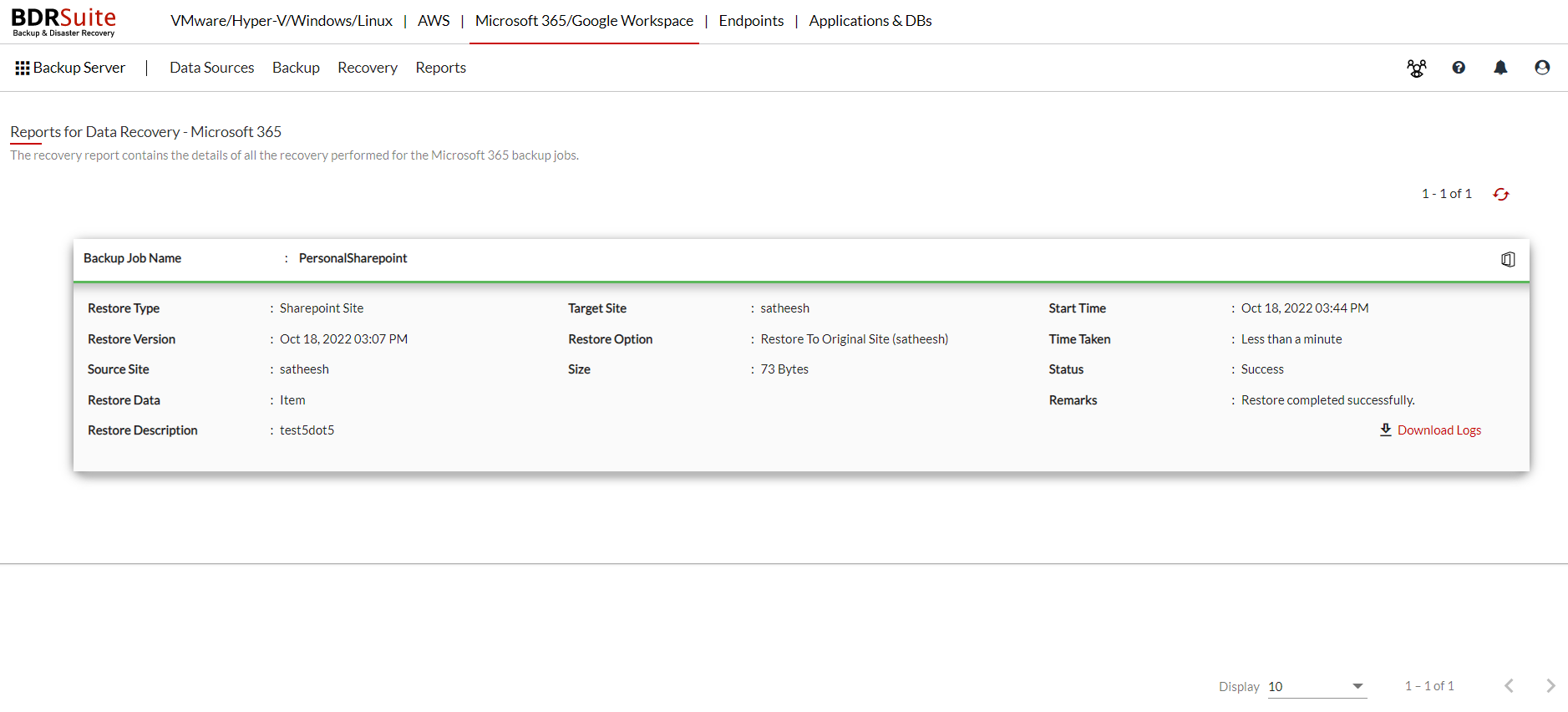Go to next page arrow
Viewport: 1568px width, 712px height.
[x=1550, y=686]
